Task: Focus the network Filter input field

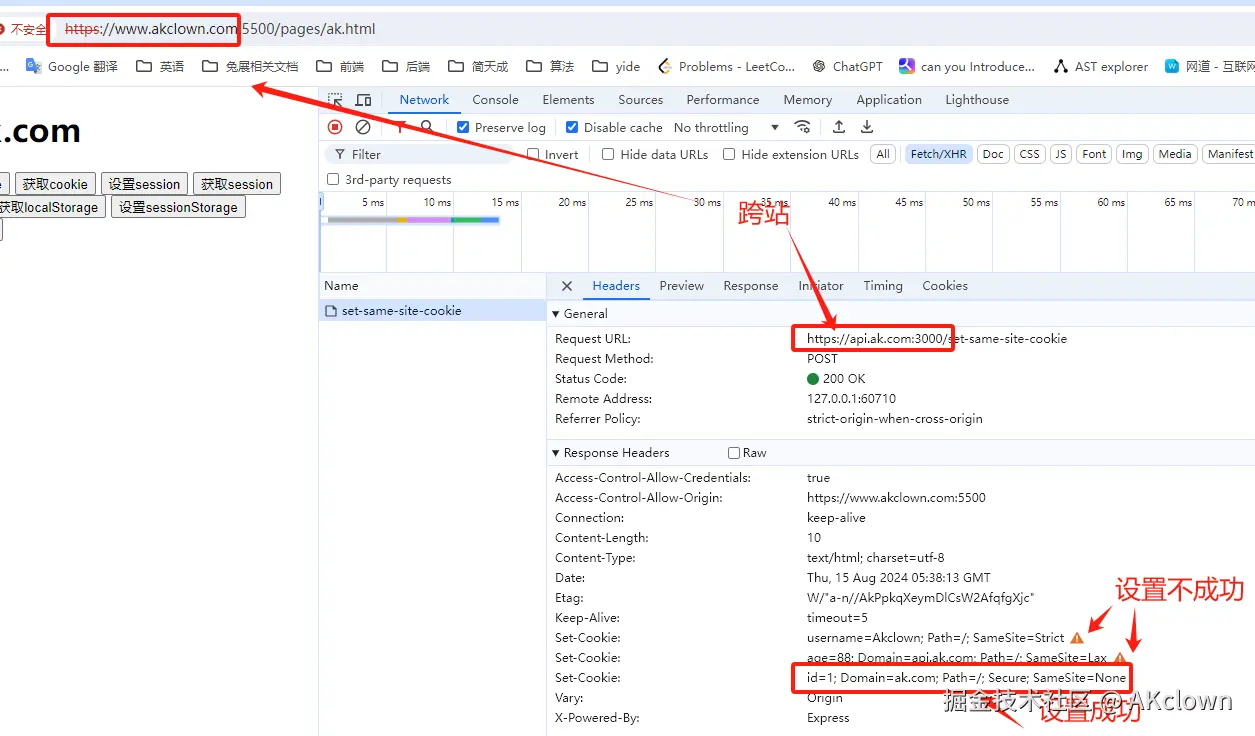Action: (x=427, y=154)
